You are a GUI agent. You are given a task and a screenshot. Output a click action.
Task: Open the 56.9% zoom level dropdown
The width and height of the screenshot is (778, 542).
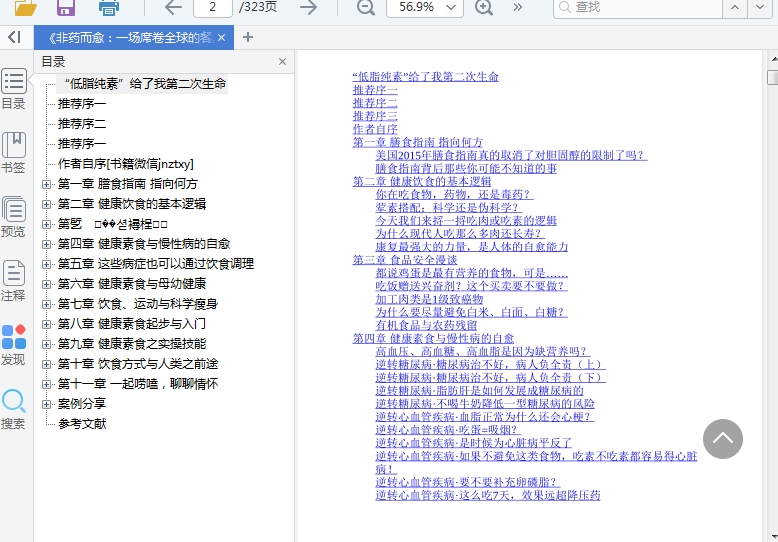pyautogui.click(x=453, y=8)
